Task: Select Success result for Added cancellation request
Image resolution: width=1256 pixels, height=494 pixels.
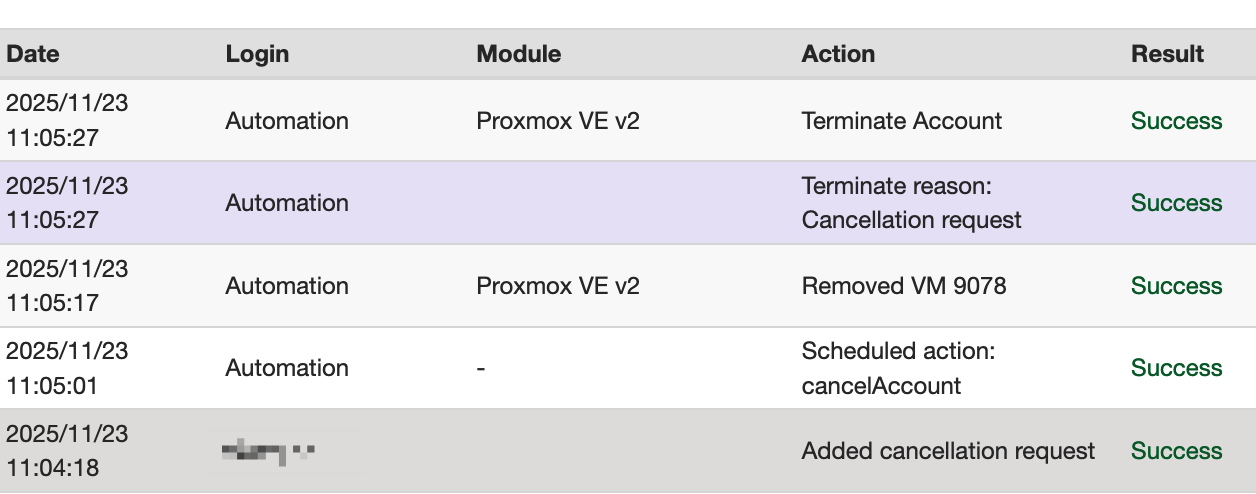Action: [x=1176, y=451]
